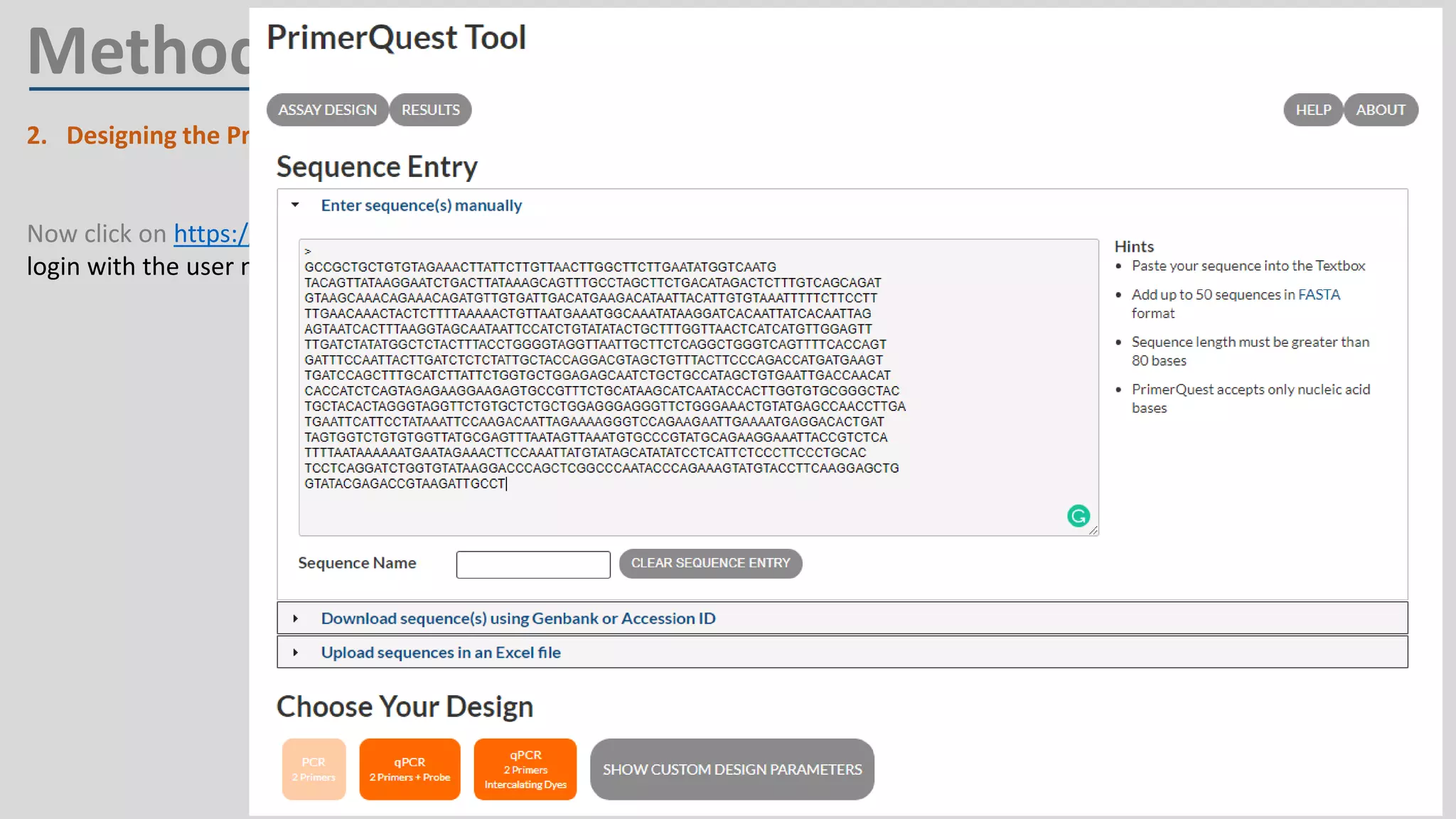Viewport: 1456px width, 819px height.
Task: Choose qPCR 2 Primers + Probe design
Action: coord(409,769)
